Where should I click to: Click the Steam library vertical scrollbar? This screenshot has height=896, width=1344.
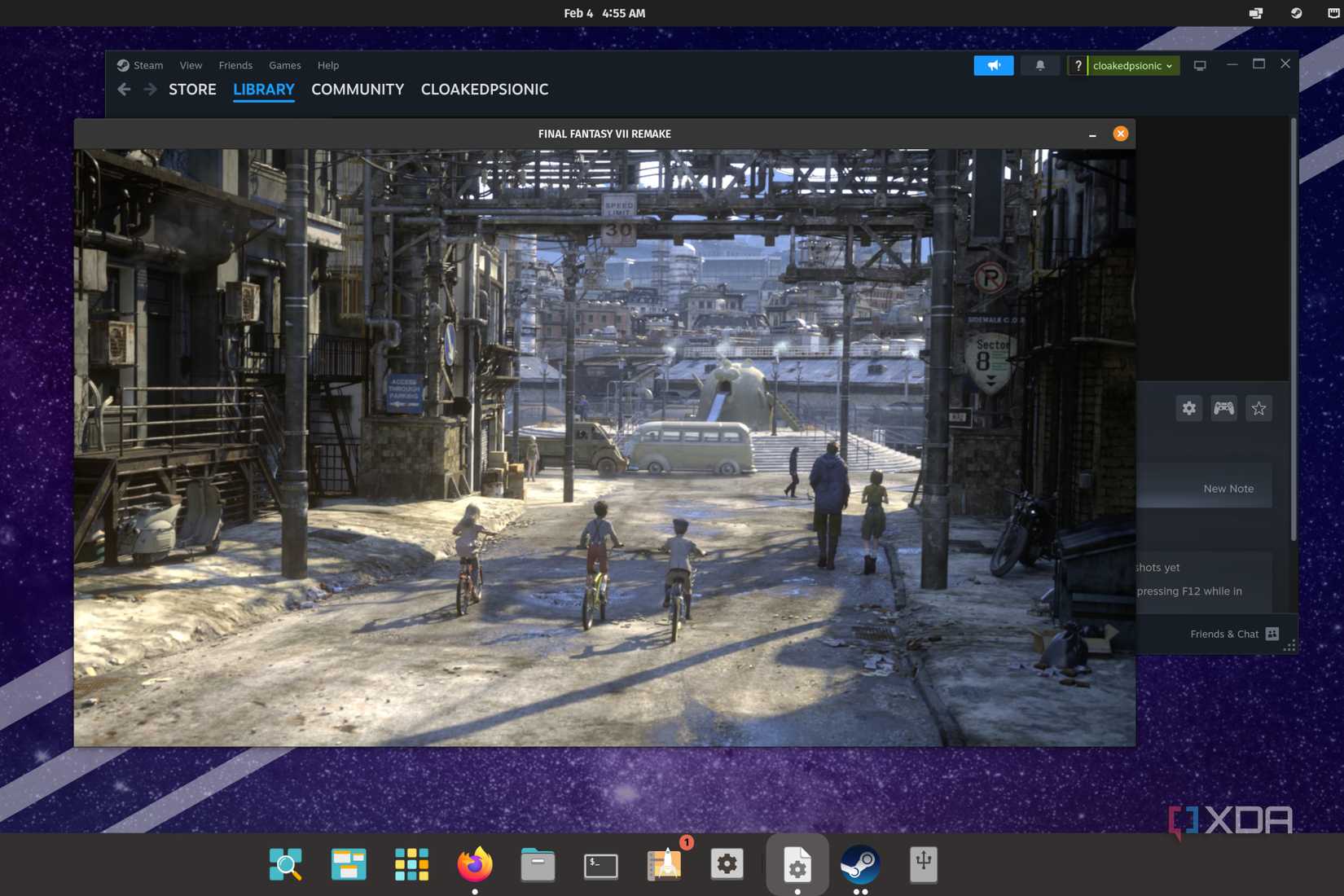[1293, 329]
